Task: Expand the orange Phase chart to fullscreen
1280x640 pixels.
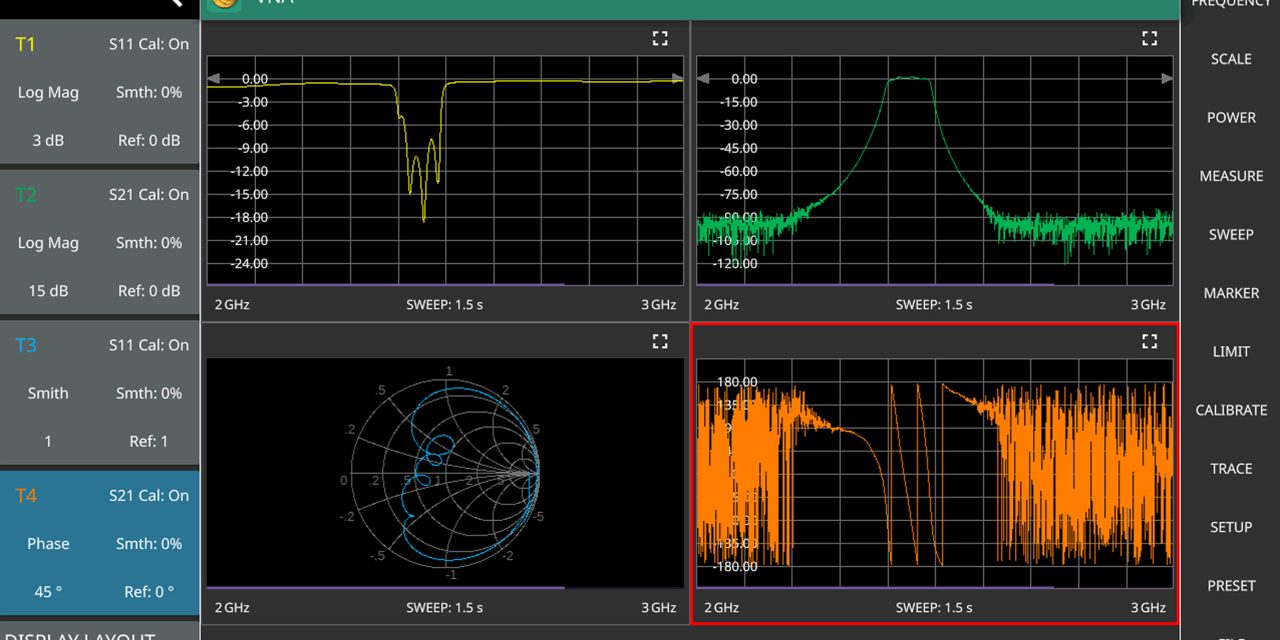Action: pos(1149,341)
